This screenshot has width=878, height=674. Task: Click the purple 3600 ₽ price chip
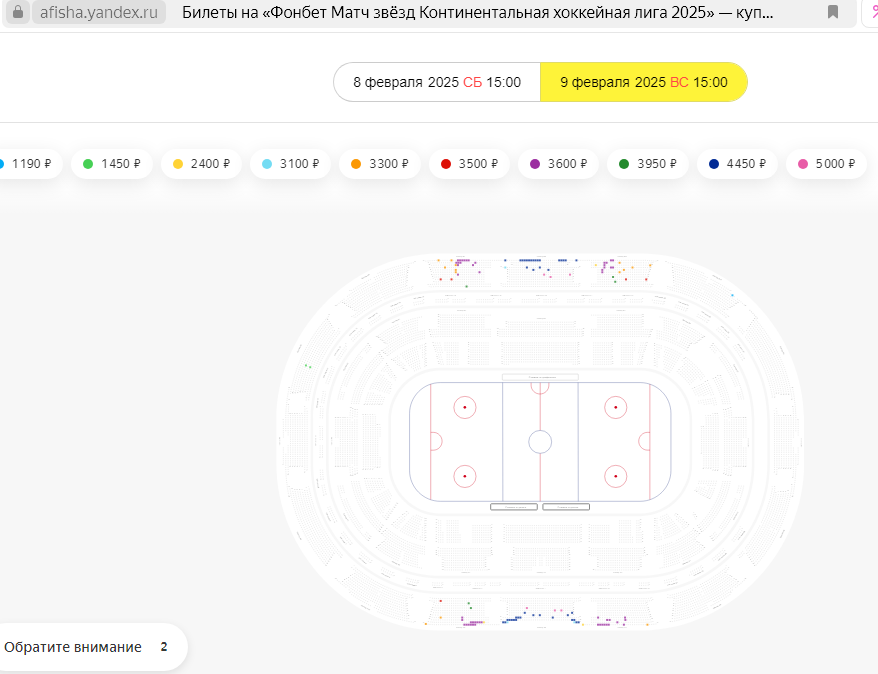click(x=558, y=164)
